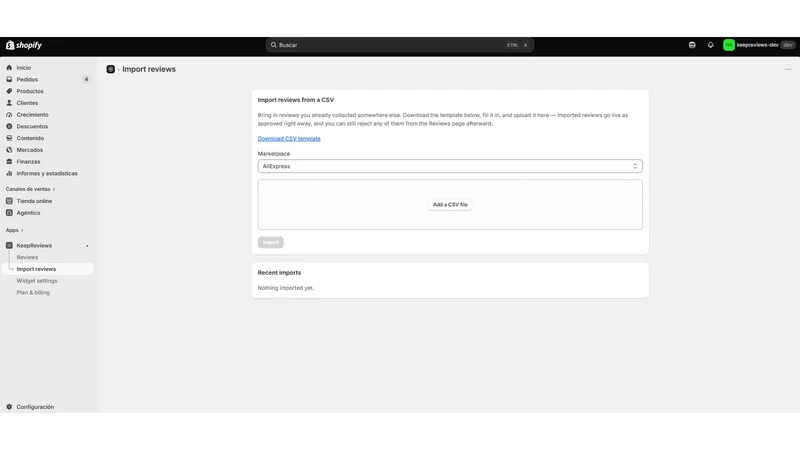Open Pedidos orders icon
Image resolution: width=800 pixels, height=450 pixels.
tap(9, 79)
